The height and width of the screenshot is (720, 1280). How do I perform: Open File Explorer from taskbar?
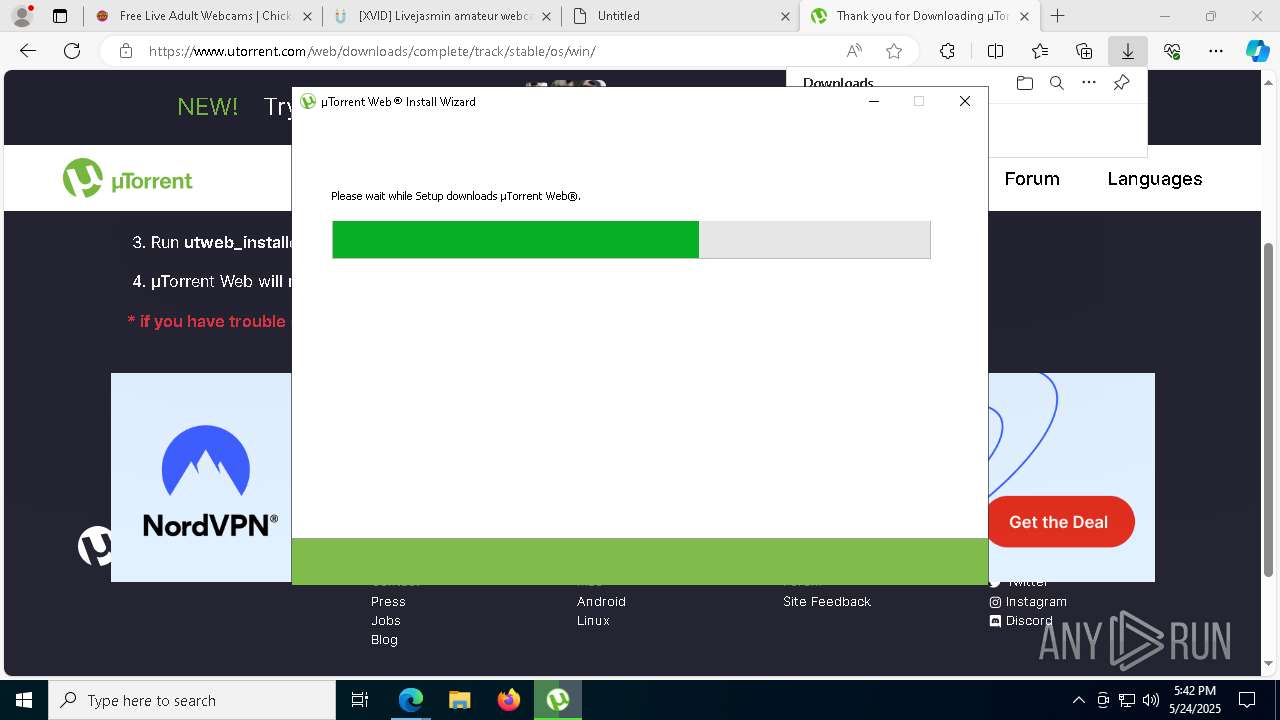460,700
